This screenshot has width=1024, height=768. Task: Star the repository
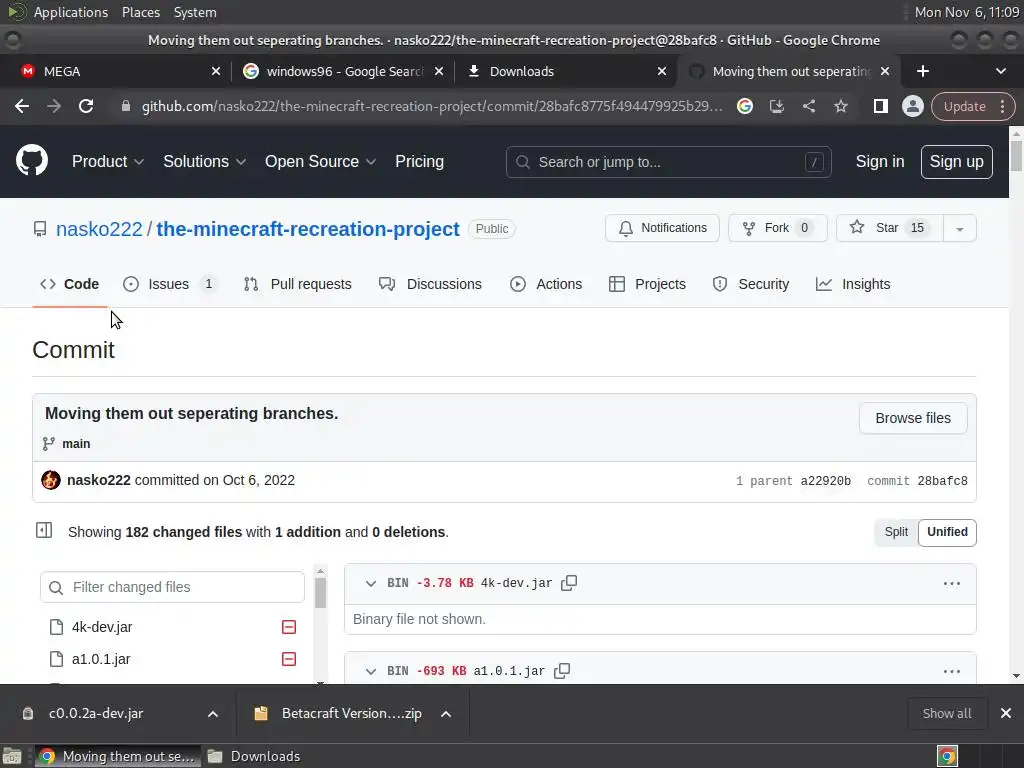click(x=889, y=228)
